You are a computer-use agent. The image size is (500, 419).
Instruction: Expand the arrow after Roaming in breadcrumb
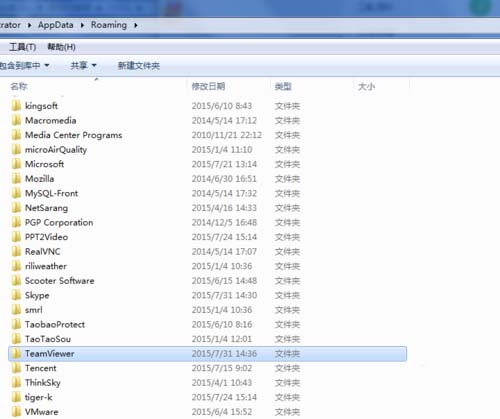(x=136, y=25)
